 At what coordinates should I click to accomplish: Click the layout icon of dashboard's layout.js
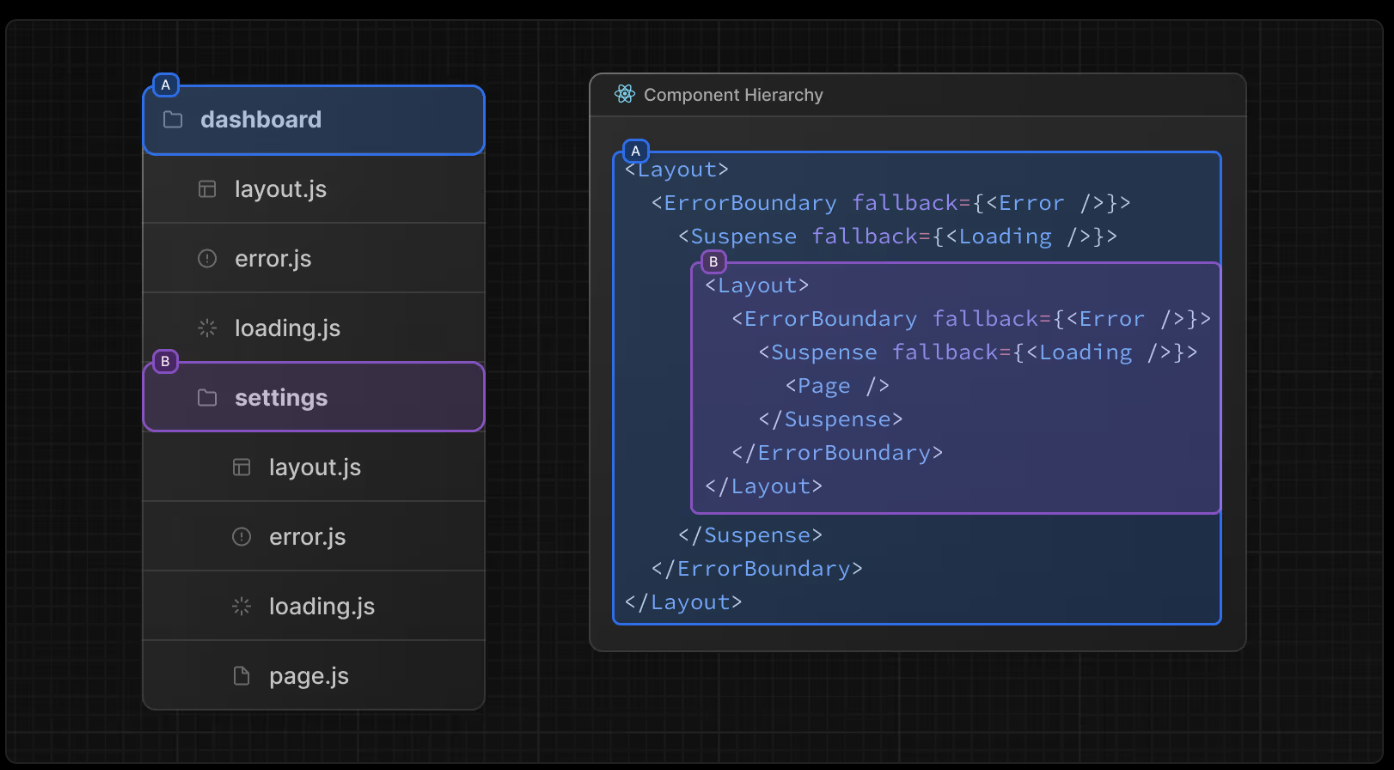tap(207, 189)
